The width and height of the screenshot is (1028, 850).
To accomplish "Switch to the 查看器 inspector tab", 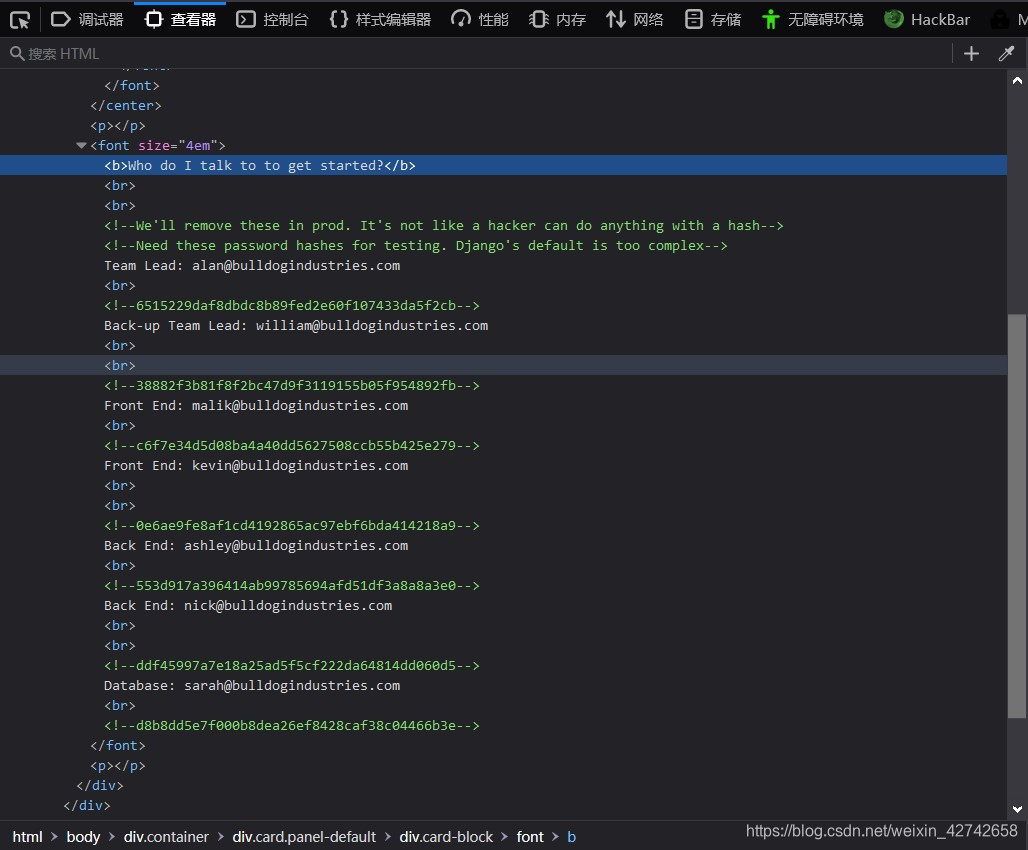I will click(180, 20).
